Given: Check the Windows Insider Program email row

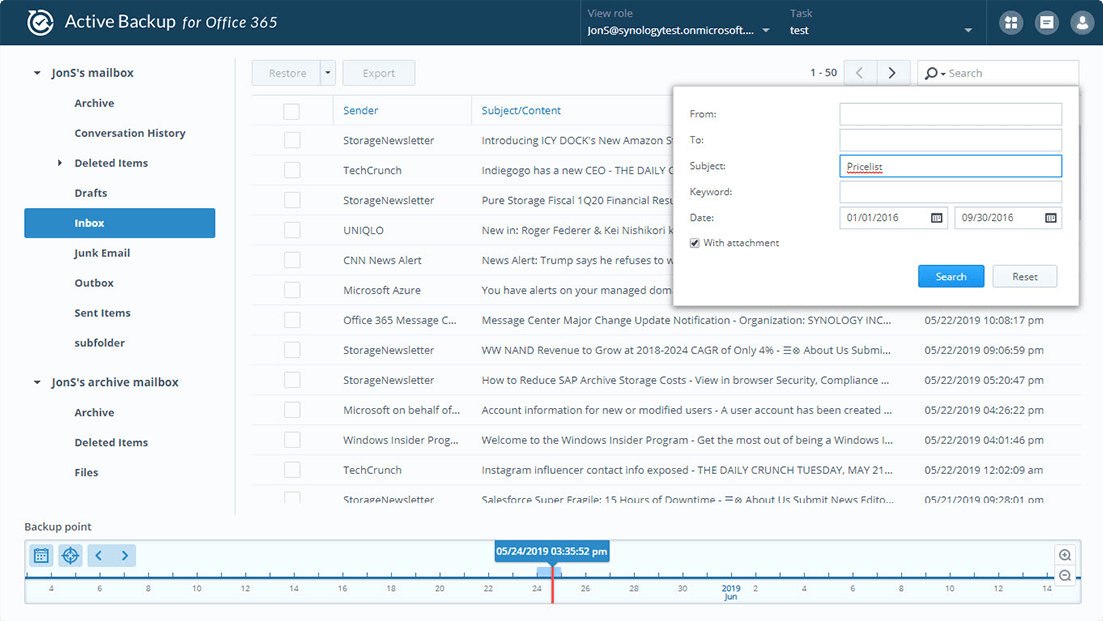Looking at the screenshot, I should pyautogui.click(x=292, y=440).
